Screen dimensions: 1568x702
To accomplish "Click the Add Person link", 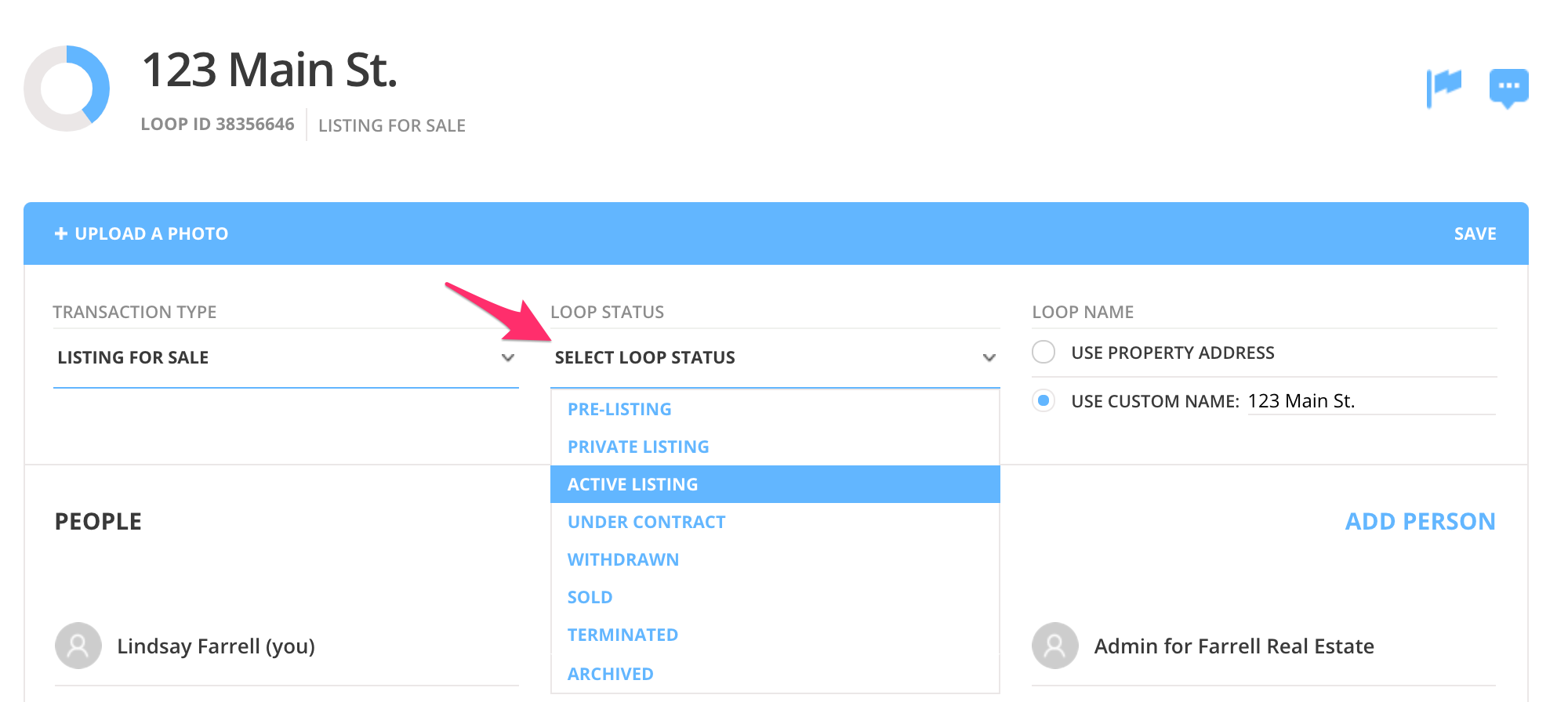I will [x=1421, y=521].
